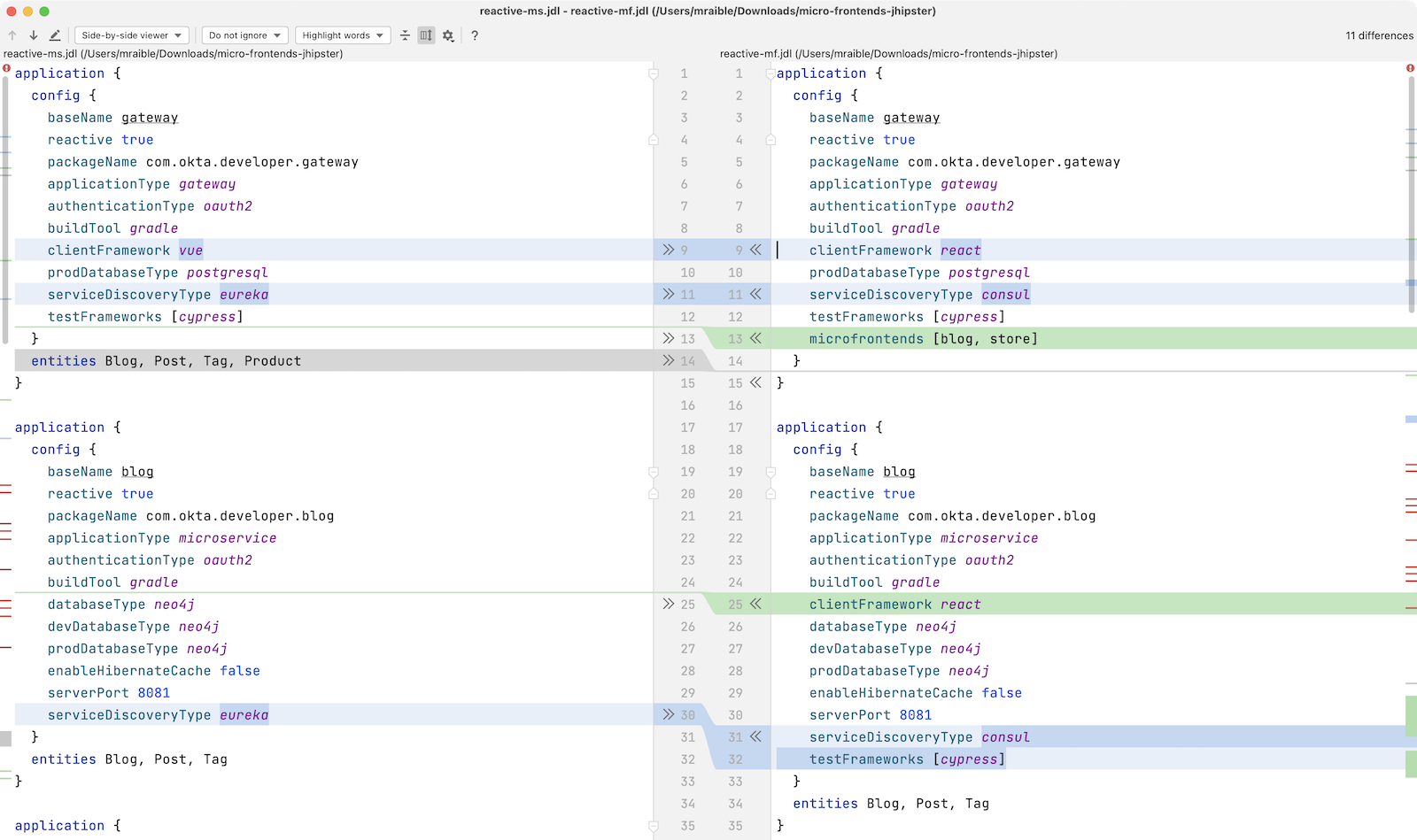The image size is (1417, 840).
Task: Expand Highlight words dropdown
Action: tap(343, 35)
